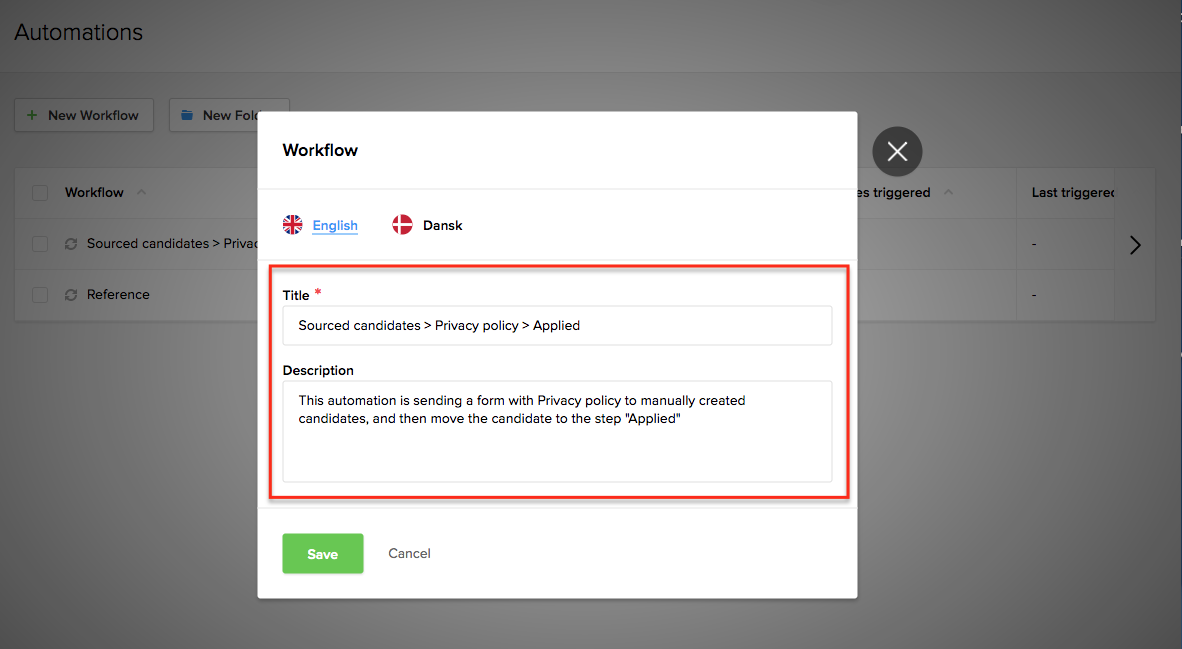
Task: Click the Danish flag icon
Action: pos(403,225)
